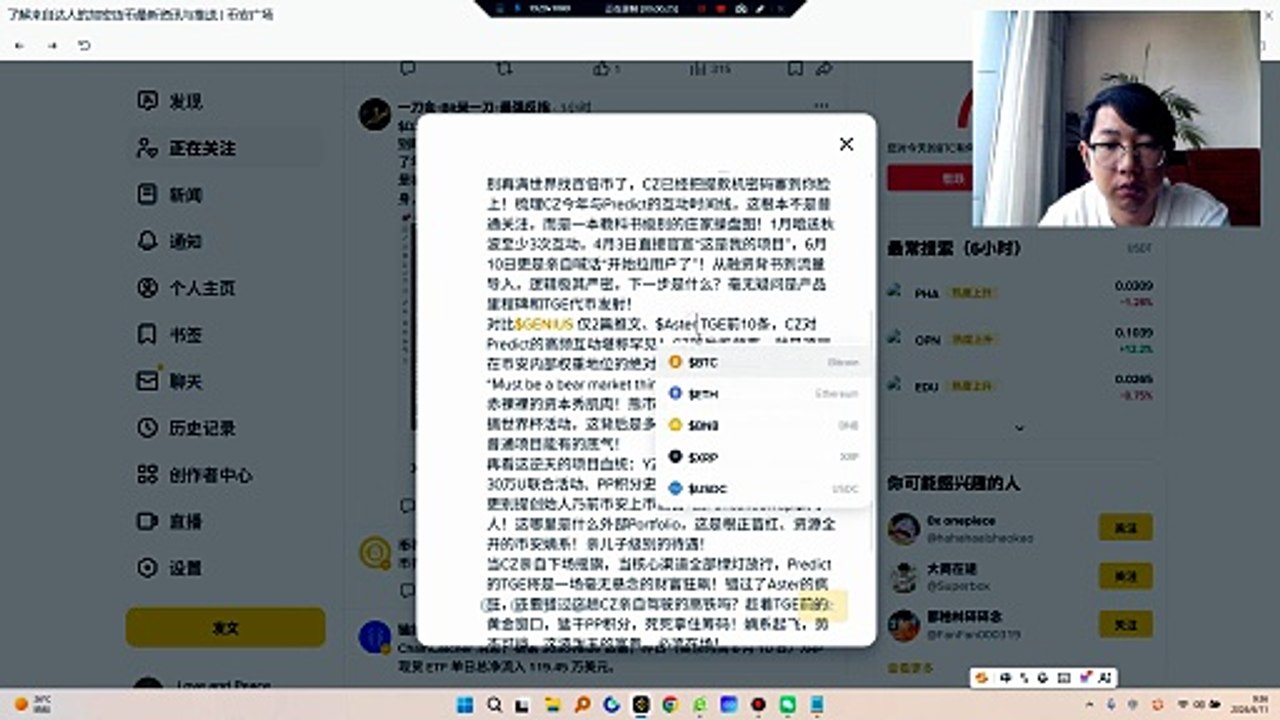Click the bookmark icon on the background post
Screen dimensions: 1280x720
[x=795, y=68]
